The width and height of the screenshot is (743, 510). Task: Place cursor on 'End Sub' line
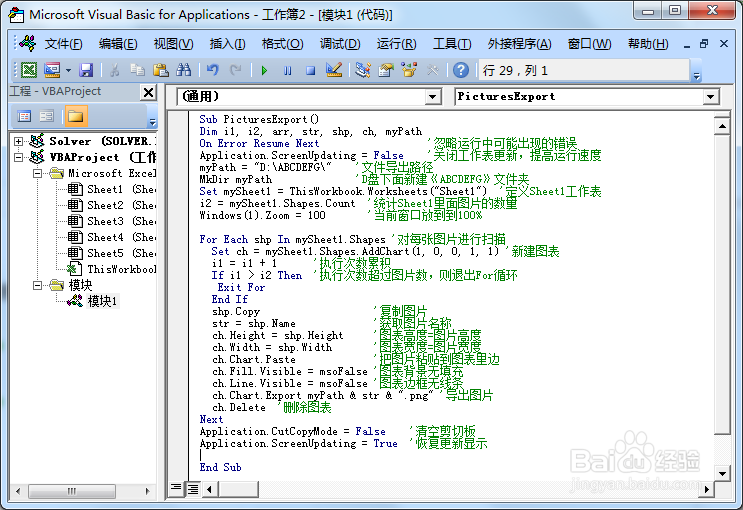[x=220, y=467]
